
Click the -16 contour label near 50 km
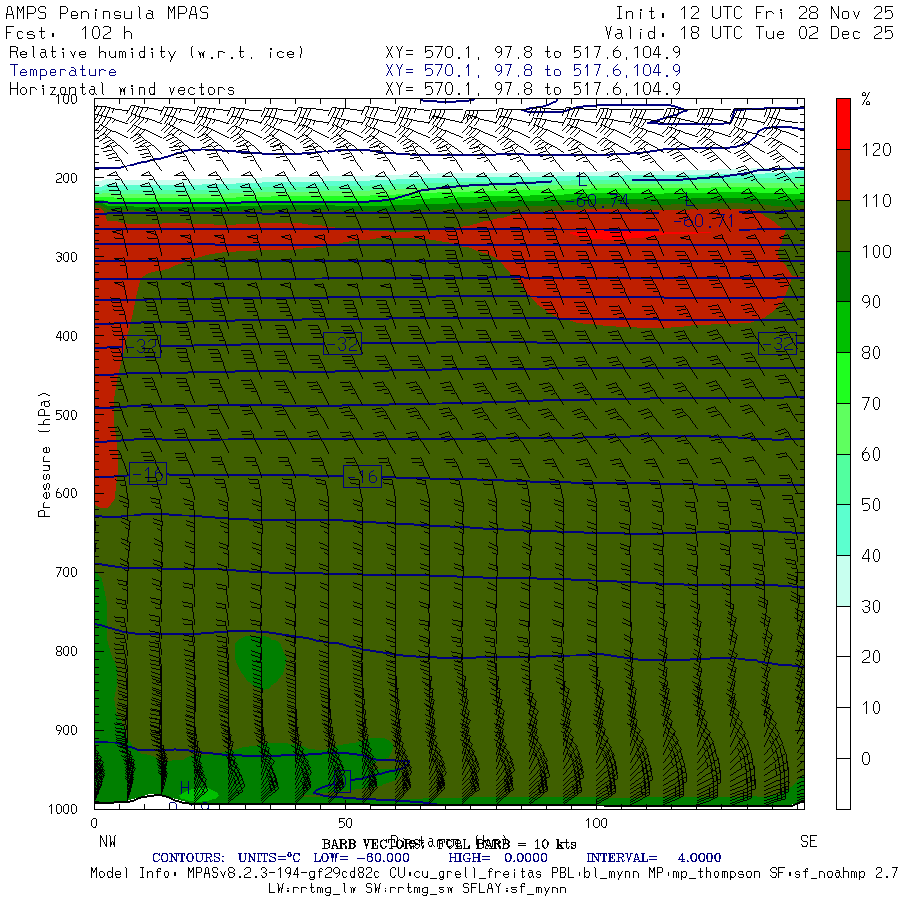tap(362, 476)
